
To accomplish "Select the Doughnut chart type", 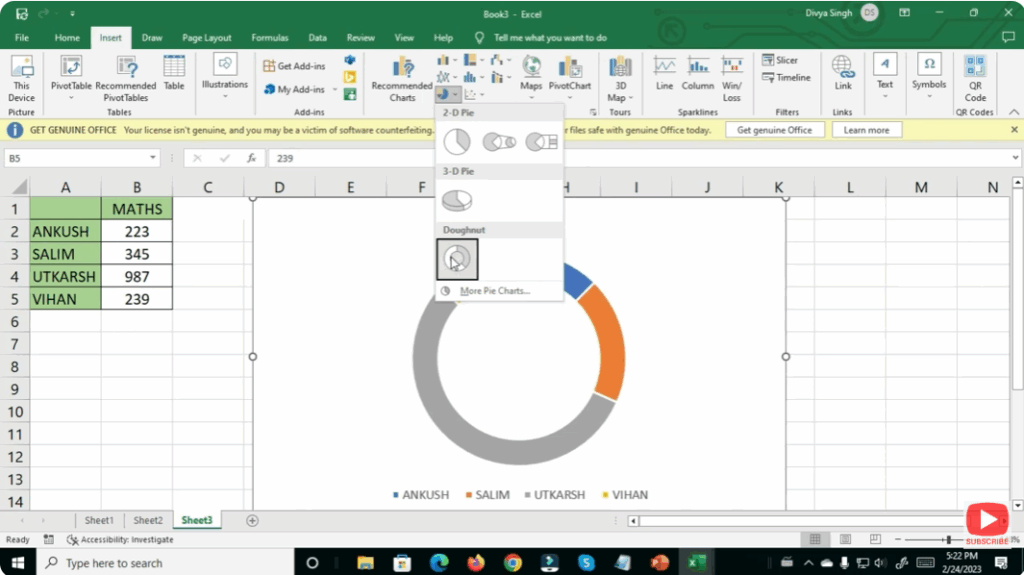I will click(x=457, y=260).
